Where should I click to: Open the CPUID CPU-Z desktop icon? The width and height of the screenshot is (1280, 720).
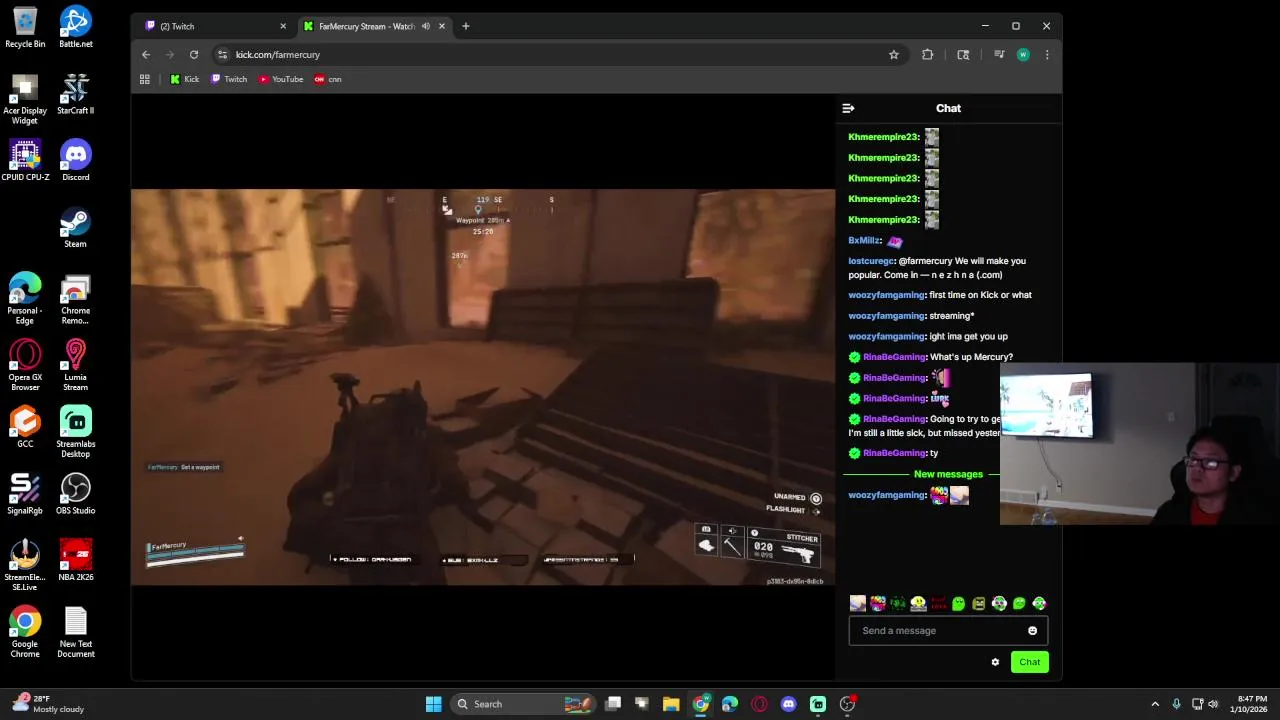(25, 160)
